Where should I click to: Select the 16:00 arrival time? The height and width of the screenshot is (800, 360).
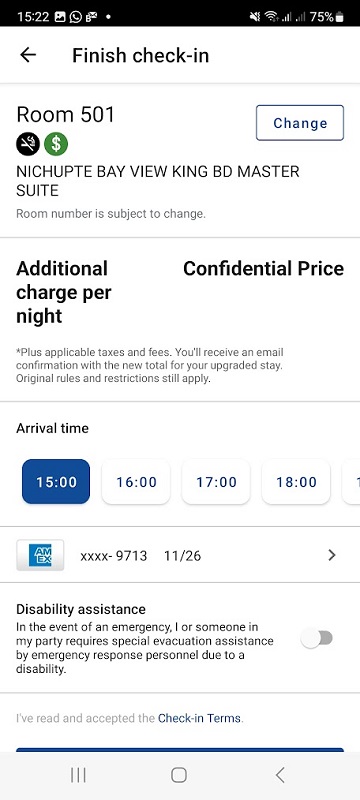pos(136,482)
